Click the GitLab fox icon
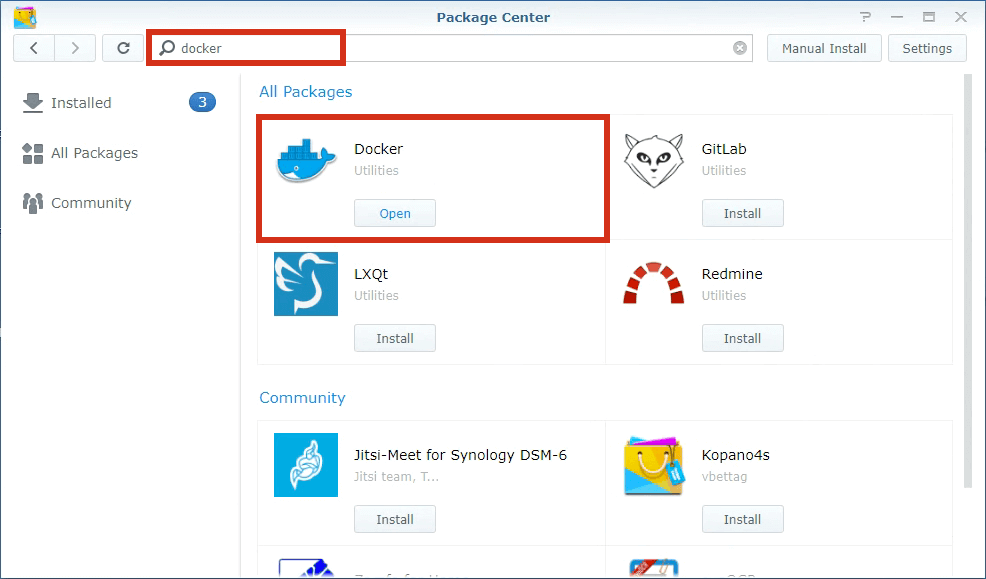 pyautogui.click(x=654, y=161)
